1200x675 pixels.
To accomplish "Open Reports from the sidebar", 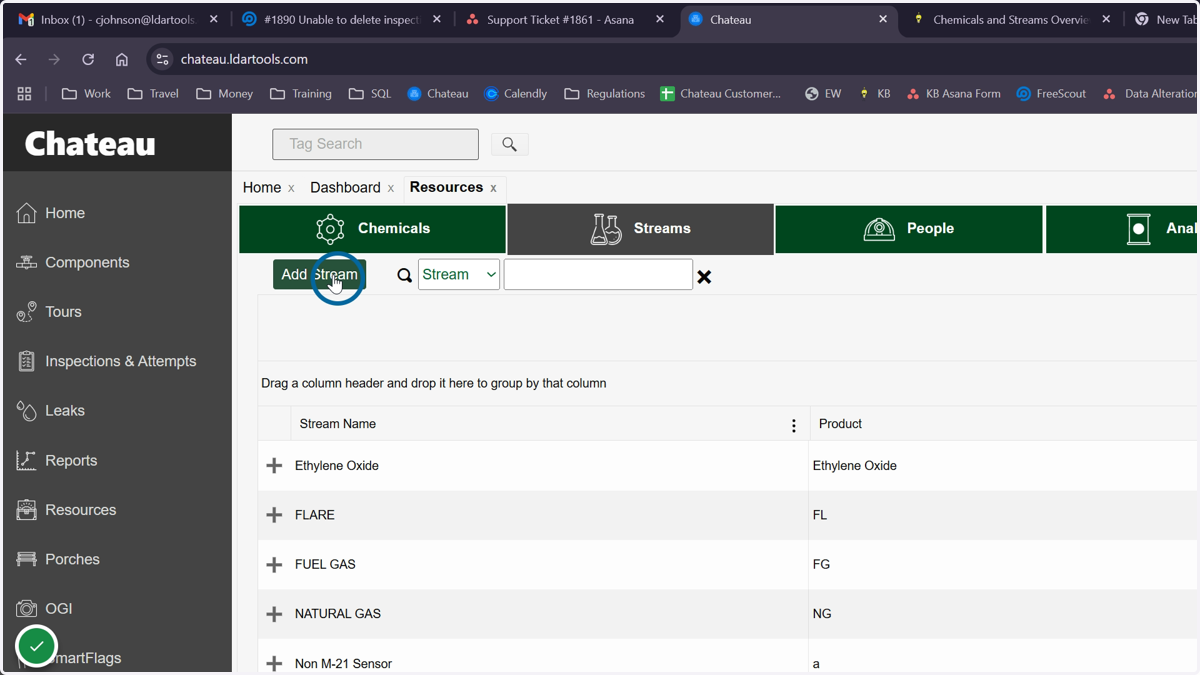I will [x=71, y=460].
